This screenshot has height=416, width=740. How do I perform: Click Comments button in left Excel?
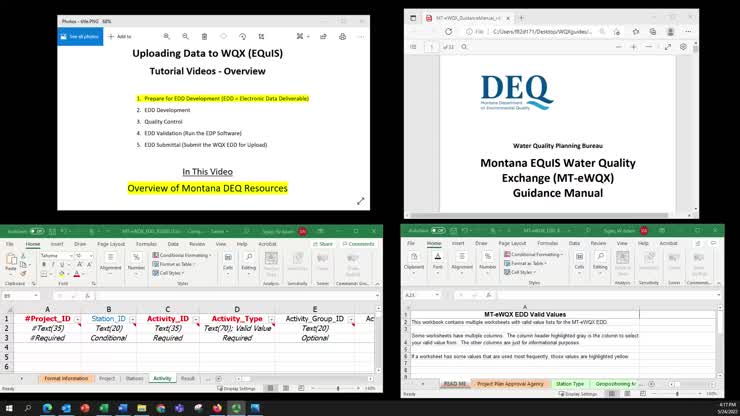tap(359, 244)
